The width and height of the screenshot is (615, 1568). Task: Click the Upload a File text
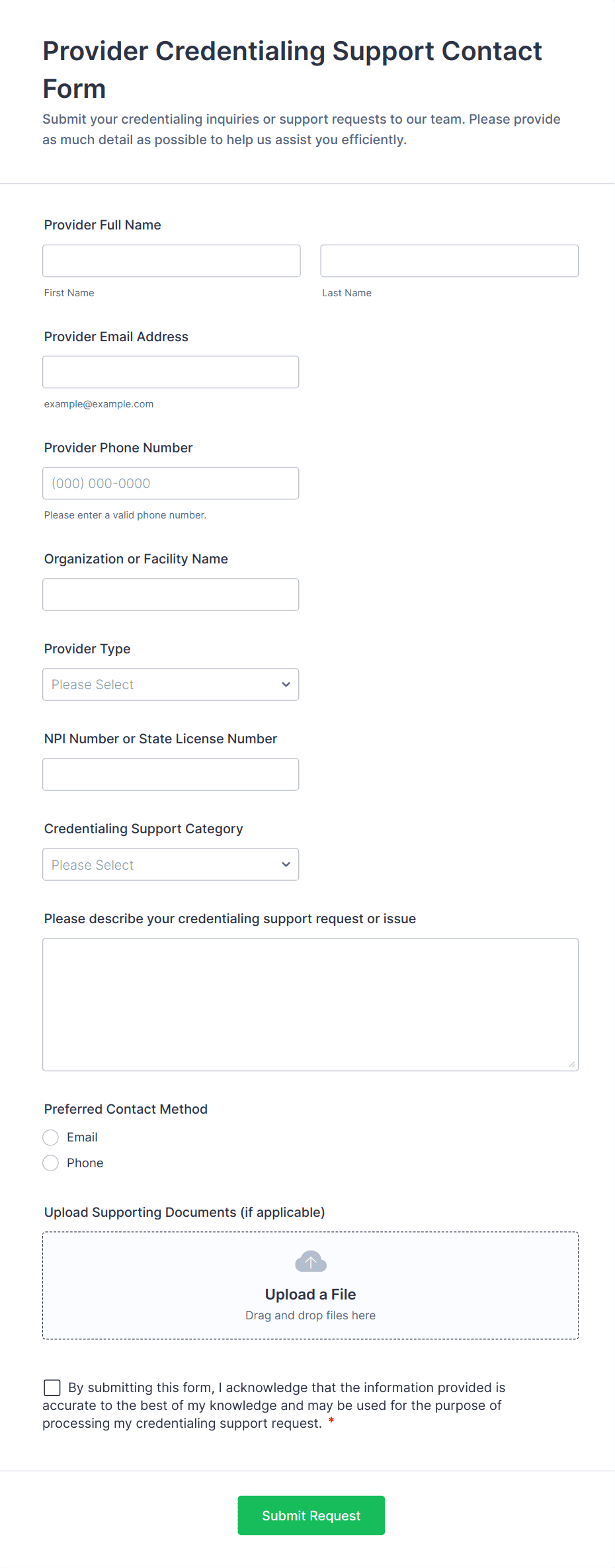pyautogui.click(x=310, y=1294)
